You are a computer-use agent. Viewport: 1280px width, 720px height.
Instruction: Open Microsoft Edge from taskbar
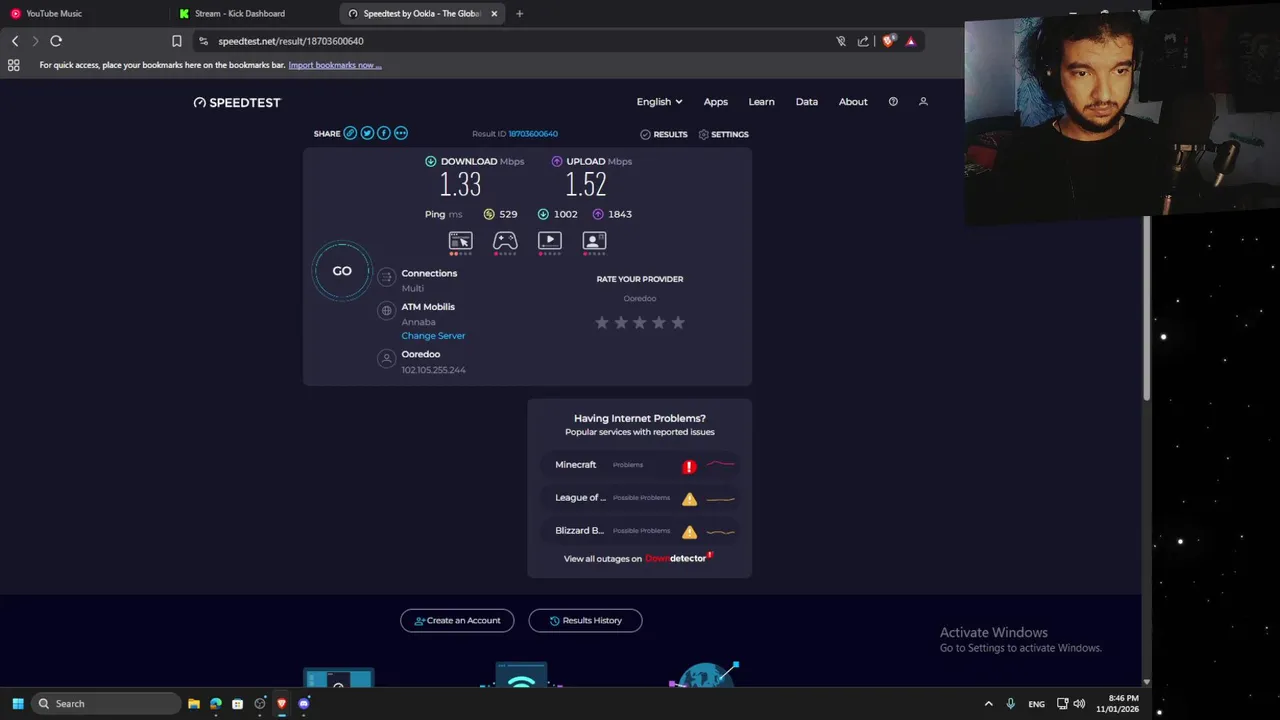216,704
